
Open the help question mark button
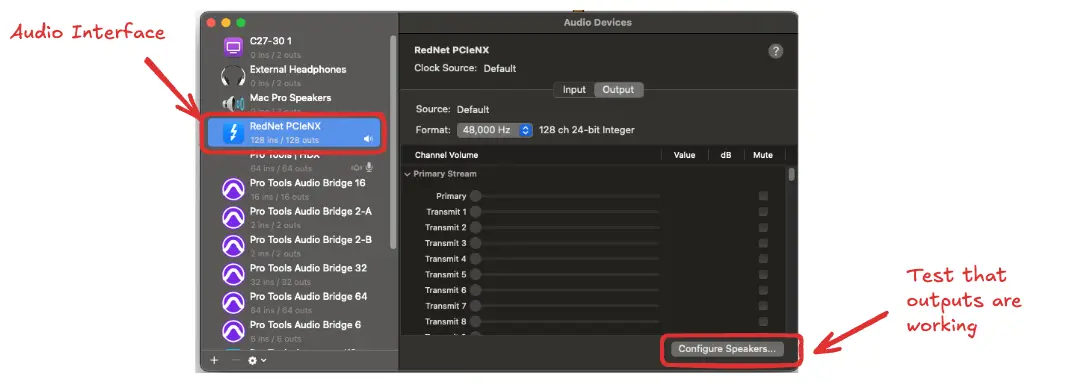775,52
